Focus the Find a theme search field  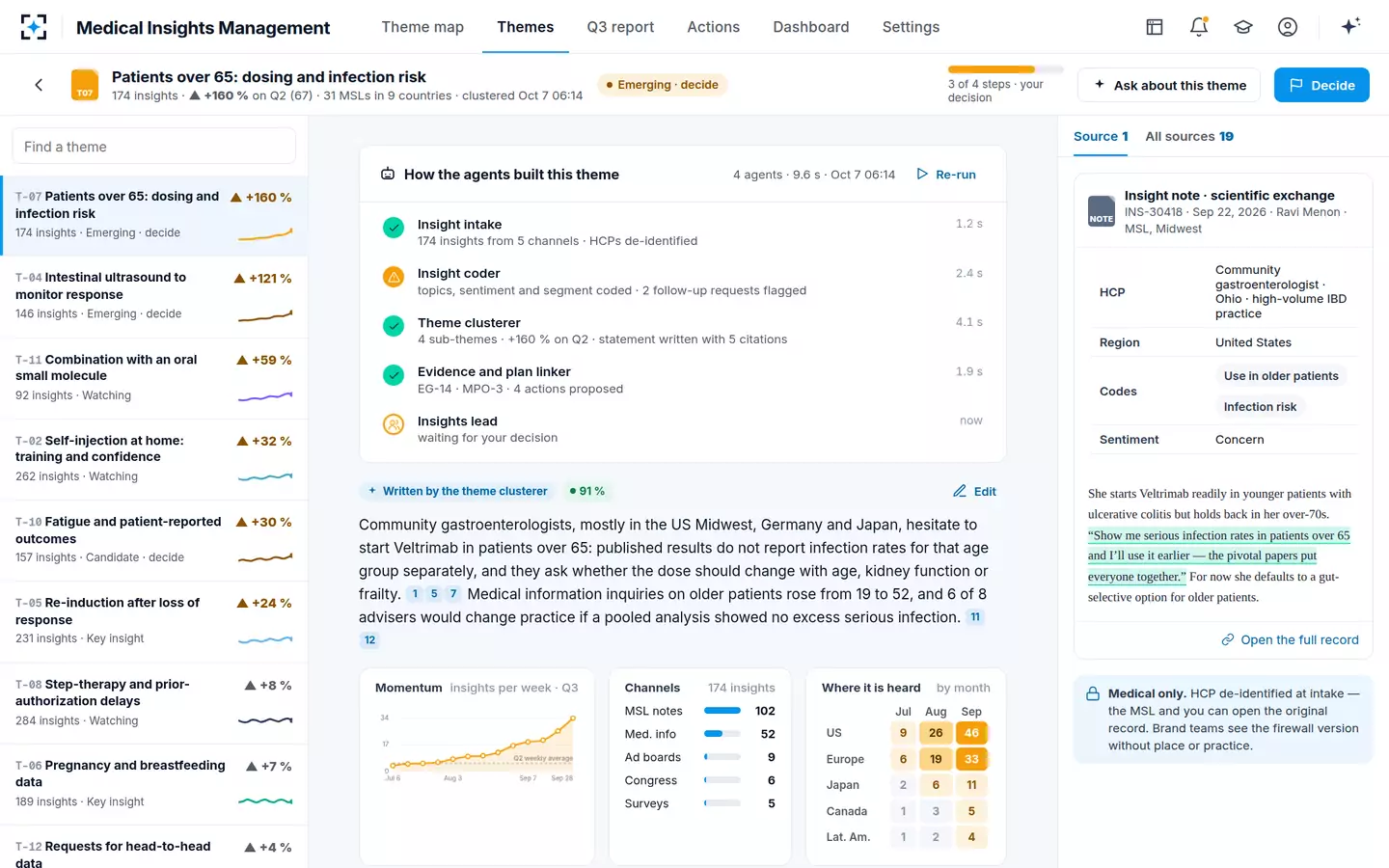[153, 147]
